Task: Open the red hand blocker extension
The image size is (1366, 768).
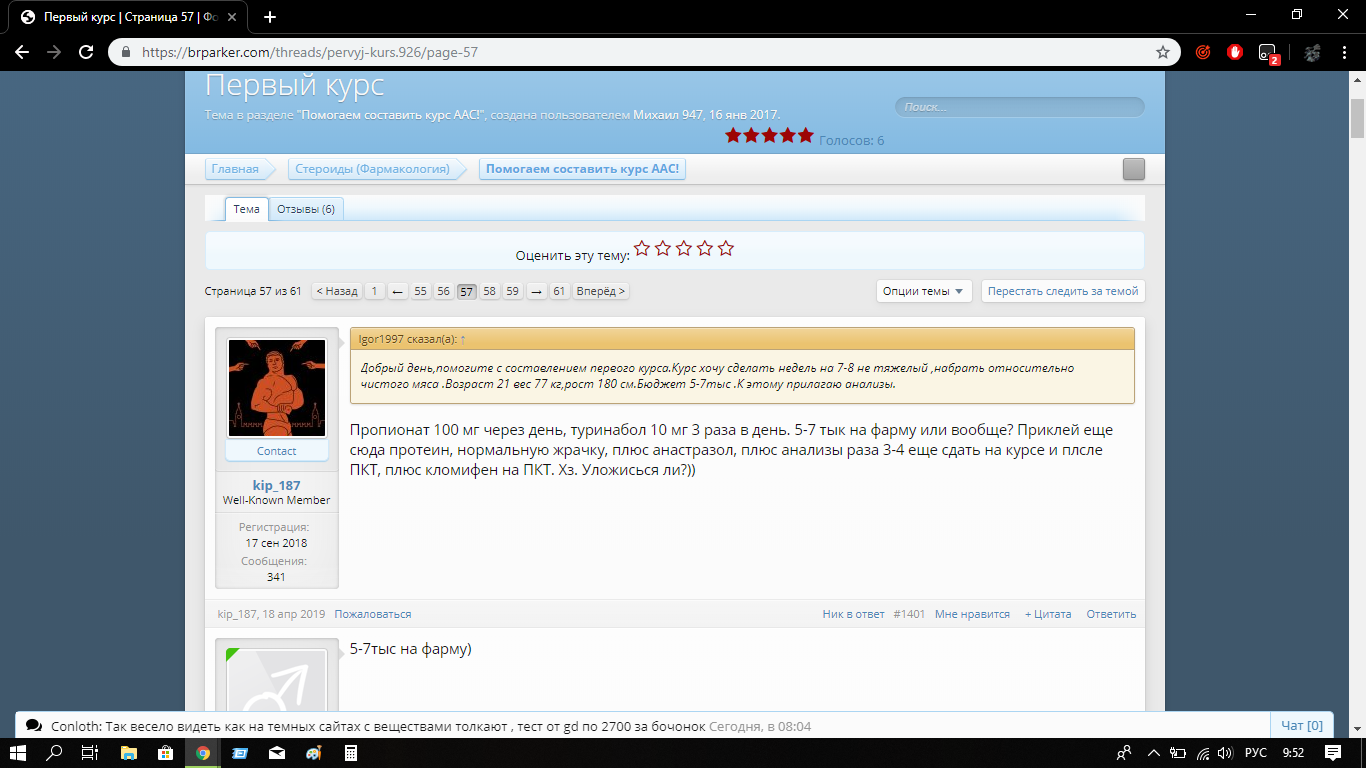Action: coord(1235,52)
